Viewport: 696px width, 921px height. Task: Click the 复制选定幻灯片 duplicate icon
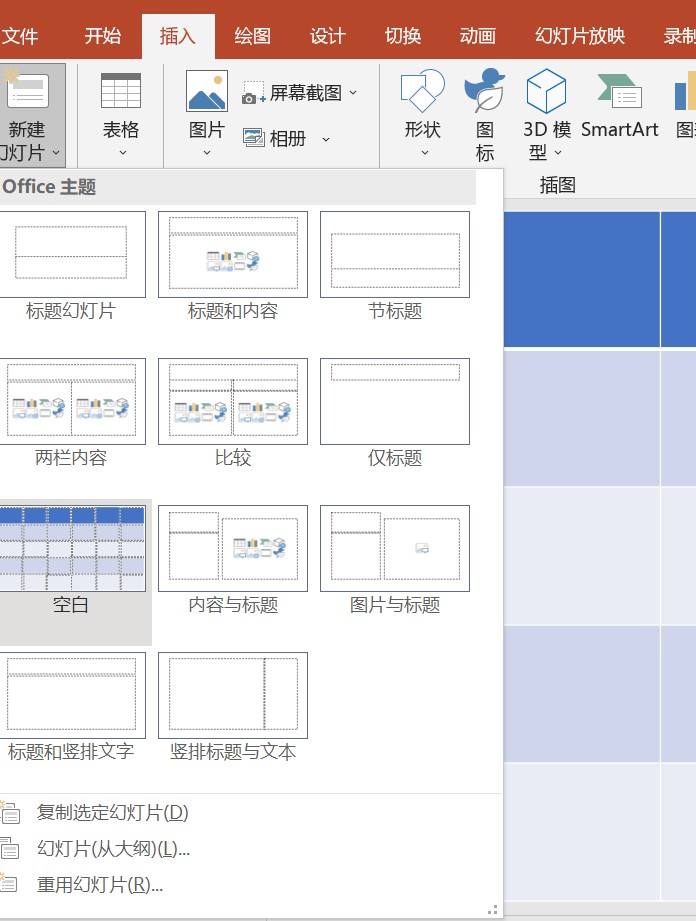[x=10, y=812]
